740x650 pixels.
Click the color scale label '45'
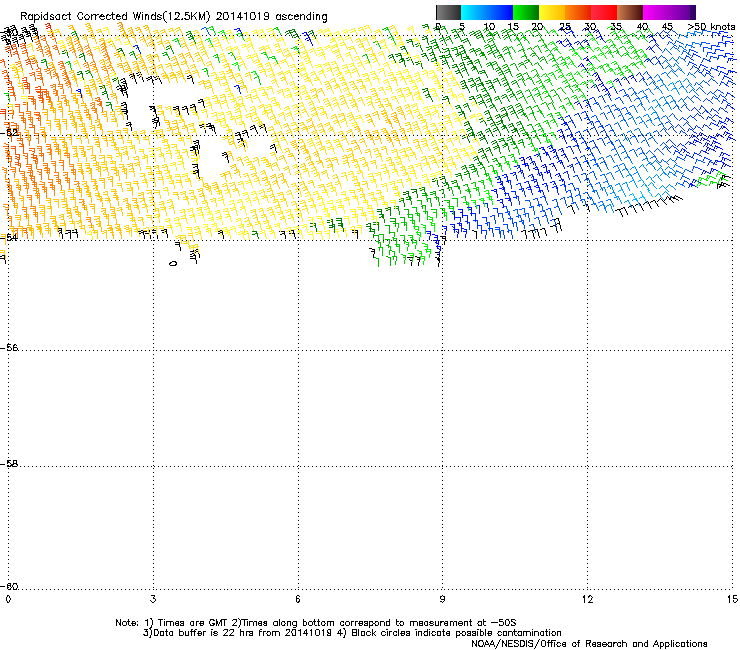point(667,26)
